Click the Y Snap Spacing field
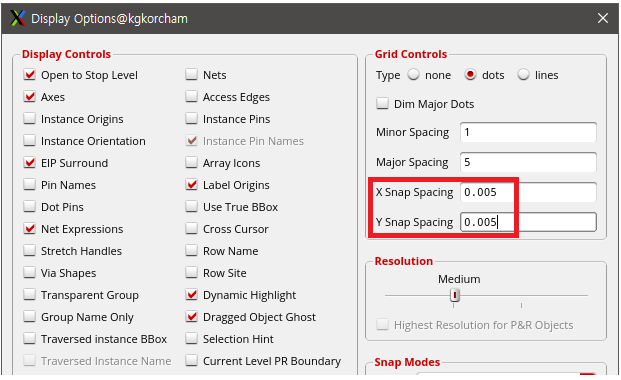Viewport: 621px width, 380px height. click(528, 222)
